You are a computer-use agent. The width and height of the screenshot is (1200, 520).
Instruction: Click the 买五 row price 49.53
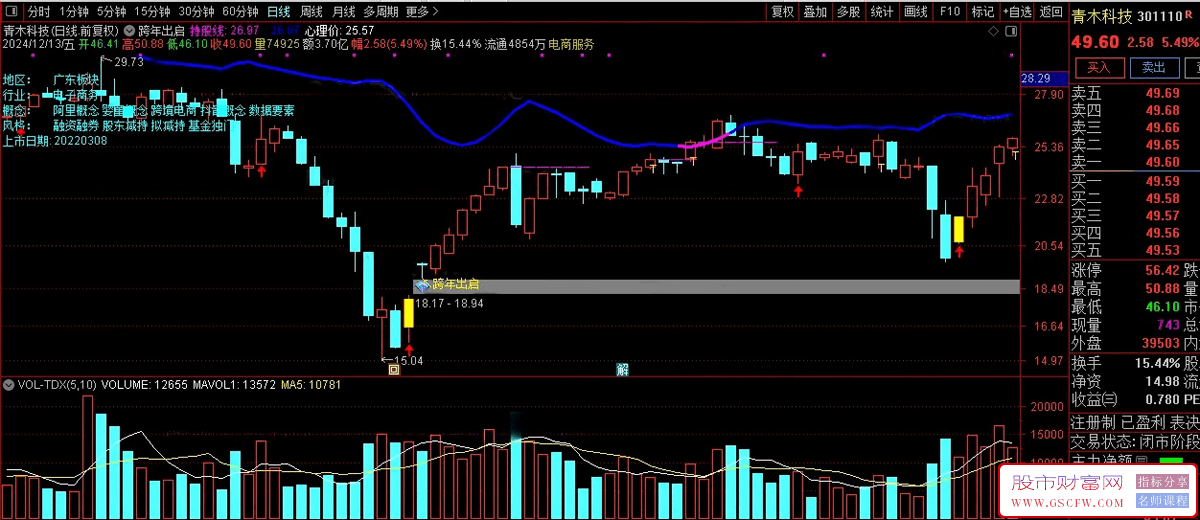tap(1163, 250)
